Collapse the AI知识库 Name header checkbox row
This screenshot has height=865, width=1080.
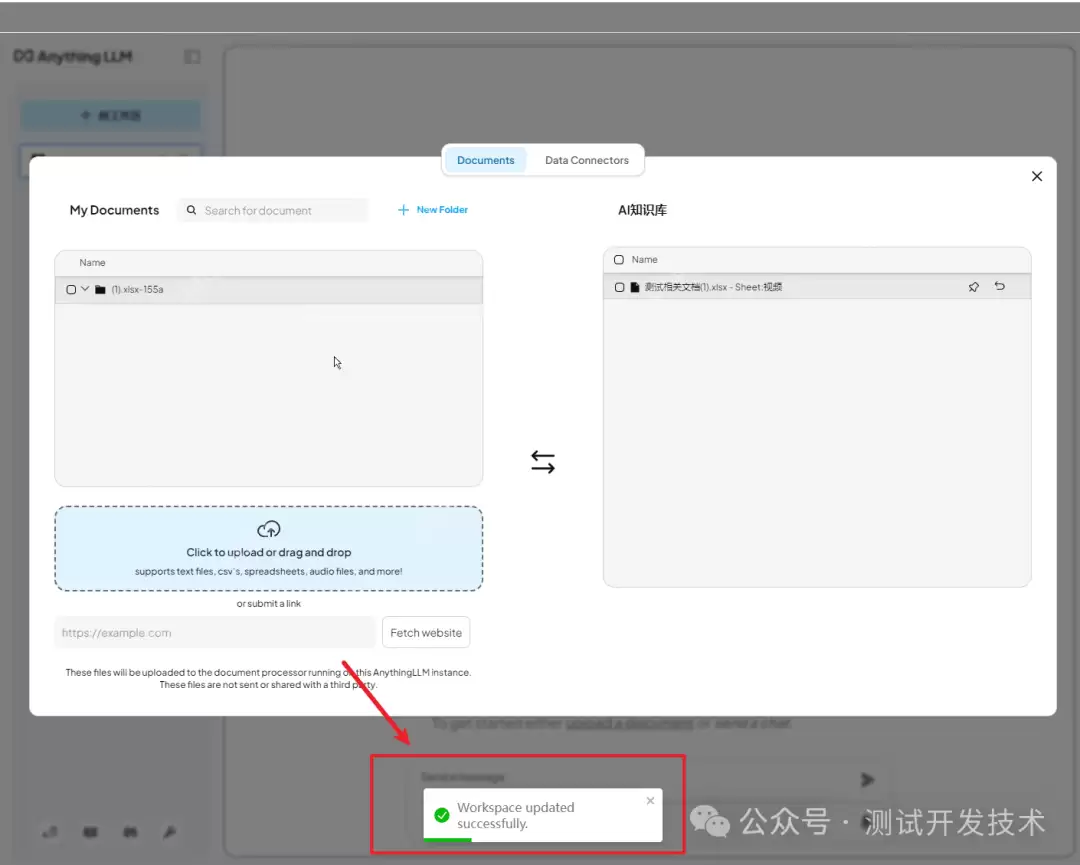[x=619, y=259]
